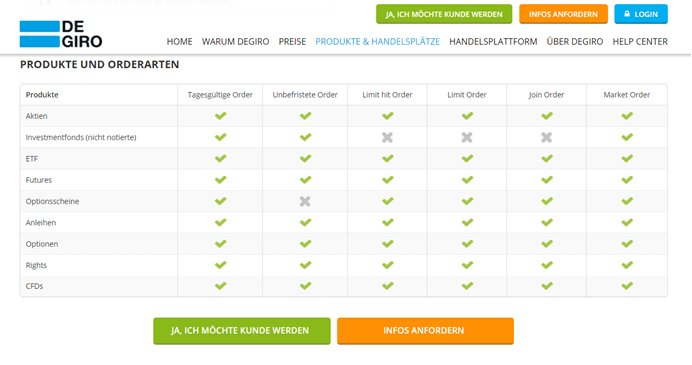Click the 'Limit hit Order' column header

[387, 95]
